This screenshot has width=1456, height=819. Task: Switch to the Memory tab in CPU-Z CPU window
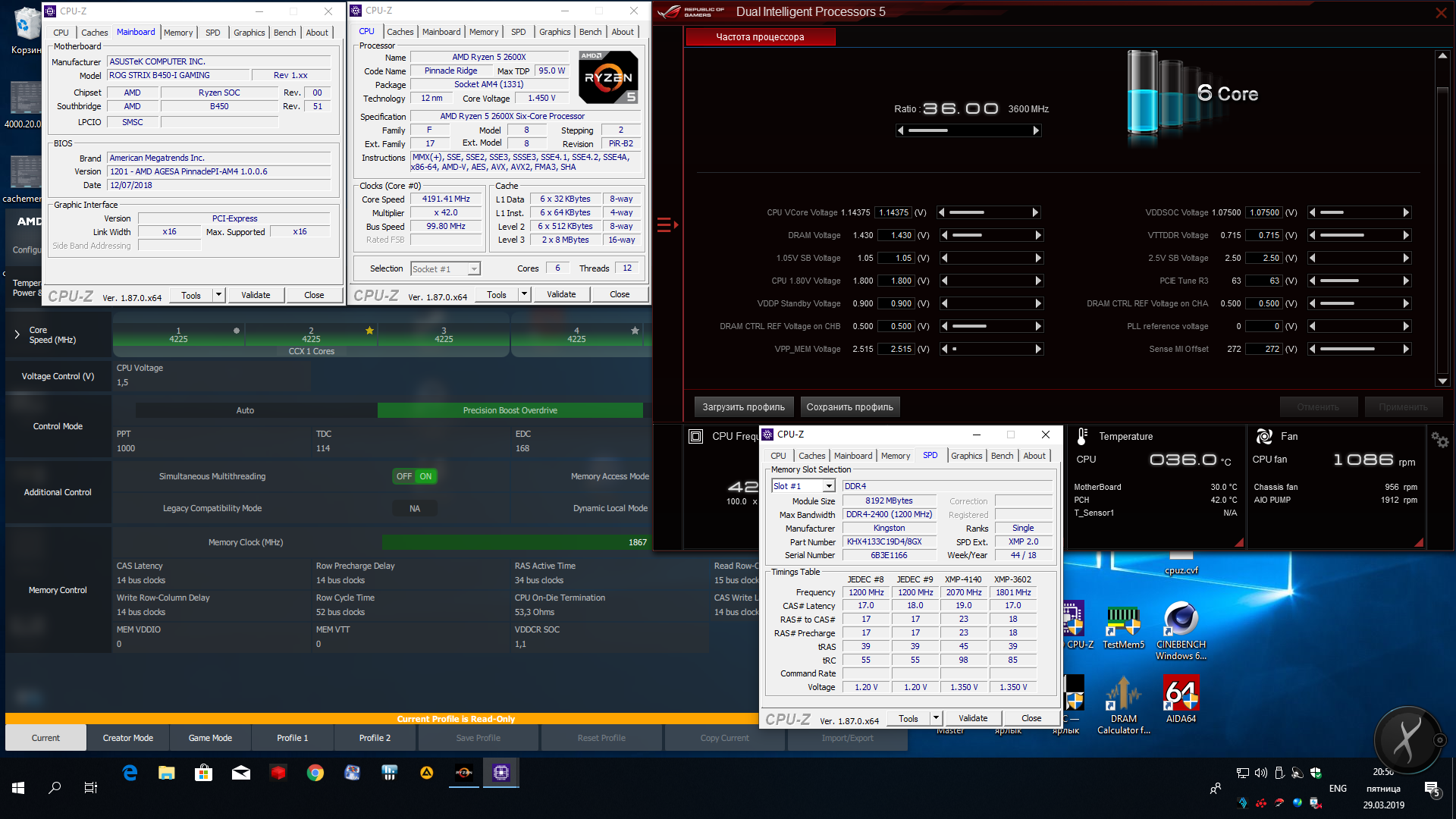pos(483,32)
